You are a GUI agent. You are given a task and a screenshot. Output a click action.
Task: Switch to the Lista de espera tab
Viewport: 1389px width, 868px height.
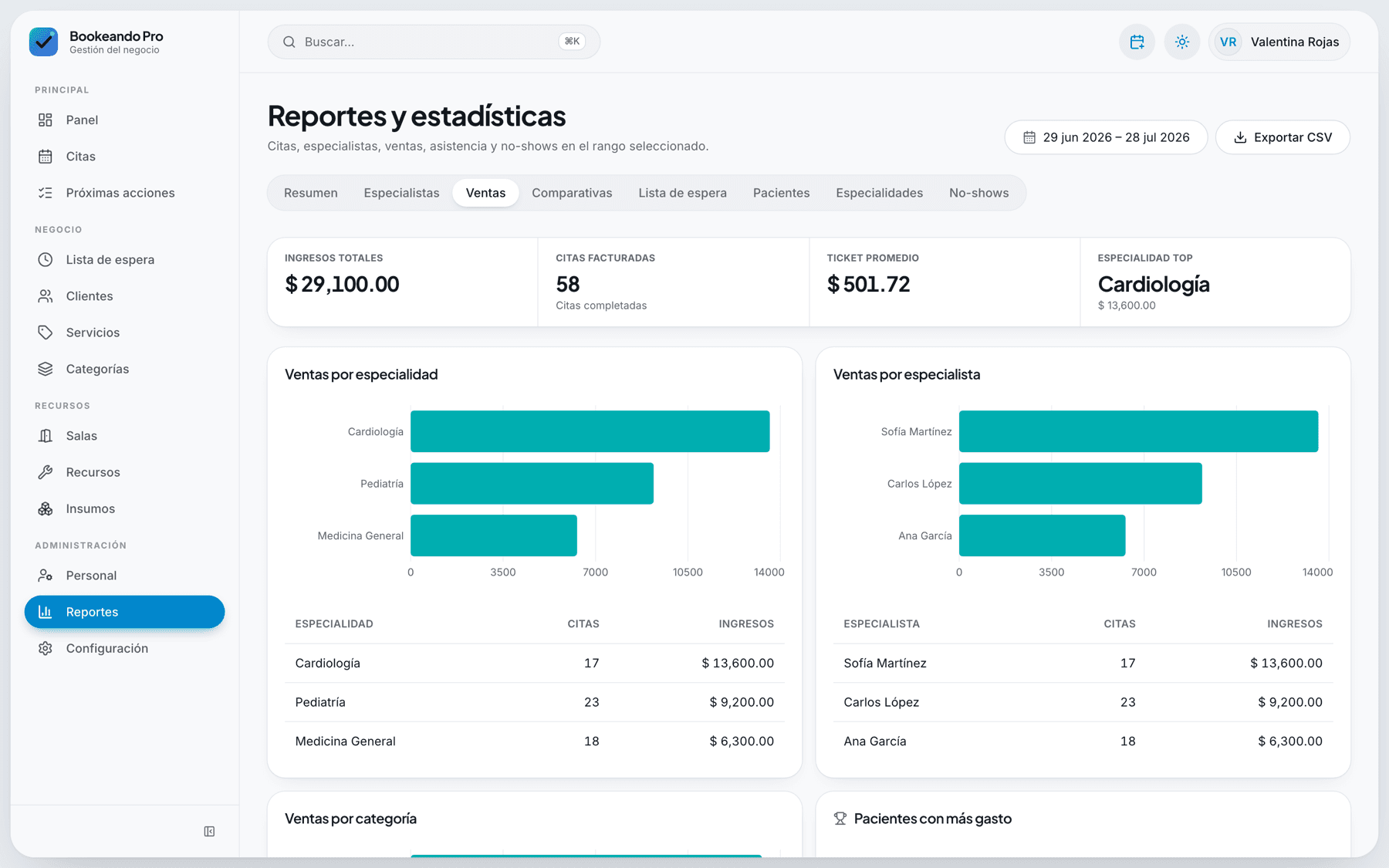click(682, 193)
